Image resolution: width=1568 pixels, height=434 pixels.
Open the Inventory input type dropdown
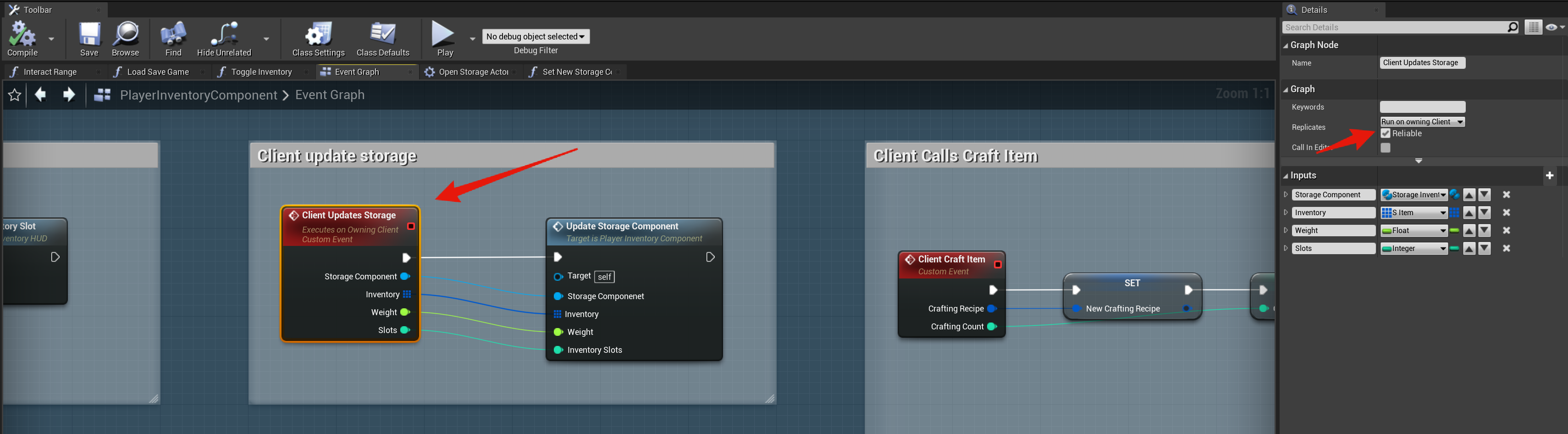point(1413,212)
